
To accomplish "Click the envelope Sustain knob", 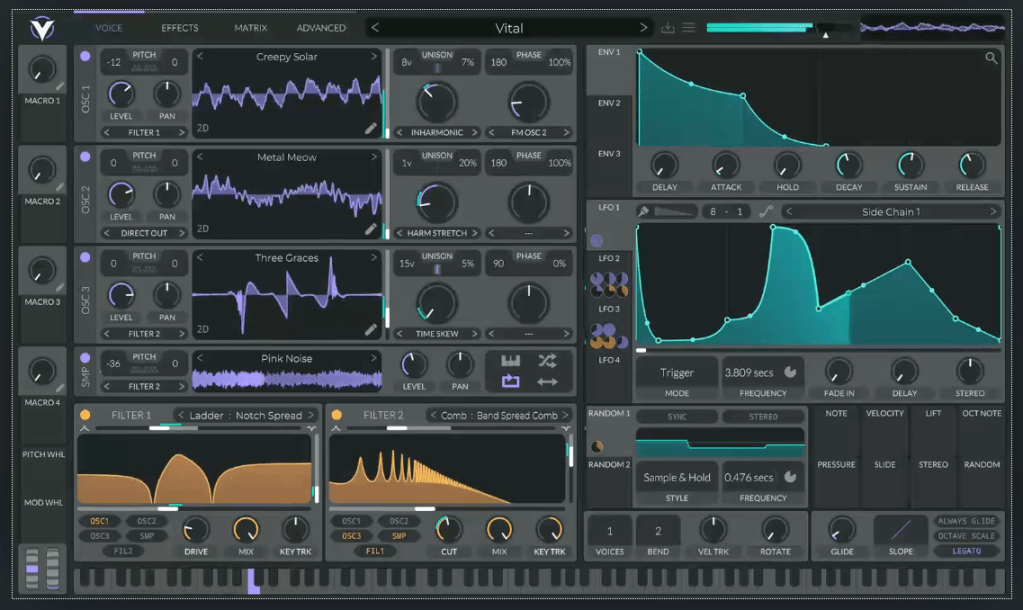I will click(x=910, y=165).
